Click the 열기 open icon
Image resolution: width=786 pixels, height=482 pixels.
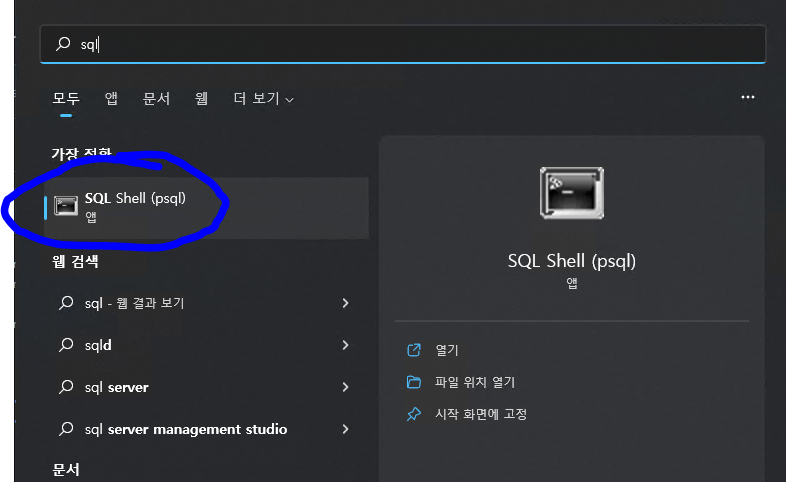414,350
